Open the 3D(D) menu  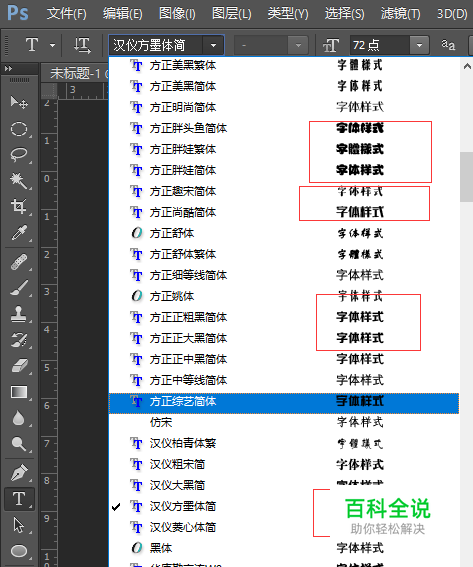point(452,14)
